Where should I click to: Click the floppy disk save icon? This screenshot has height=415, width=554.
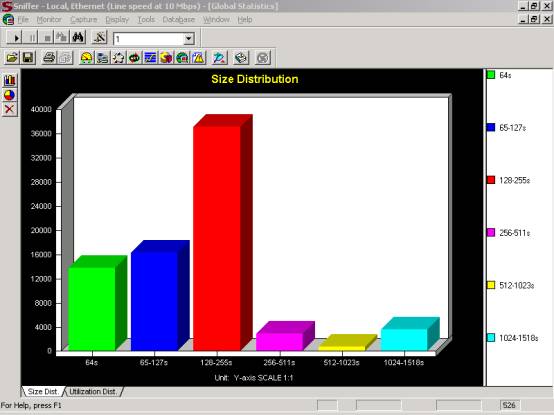tap(28, 58)
